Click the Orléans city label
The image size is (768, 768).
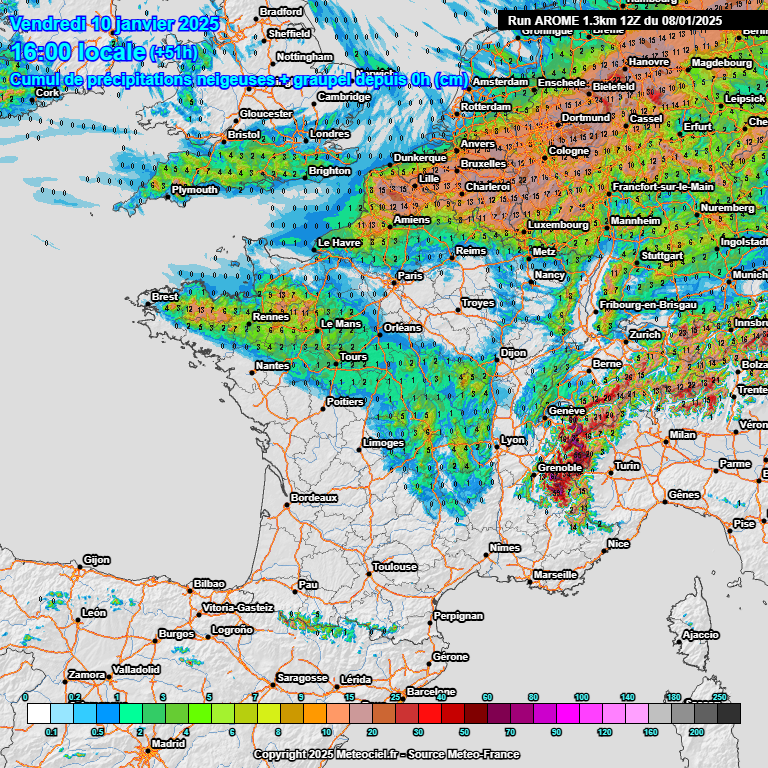(402, 328)
